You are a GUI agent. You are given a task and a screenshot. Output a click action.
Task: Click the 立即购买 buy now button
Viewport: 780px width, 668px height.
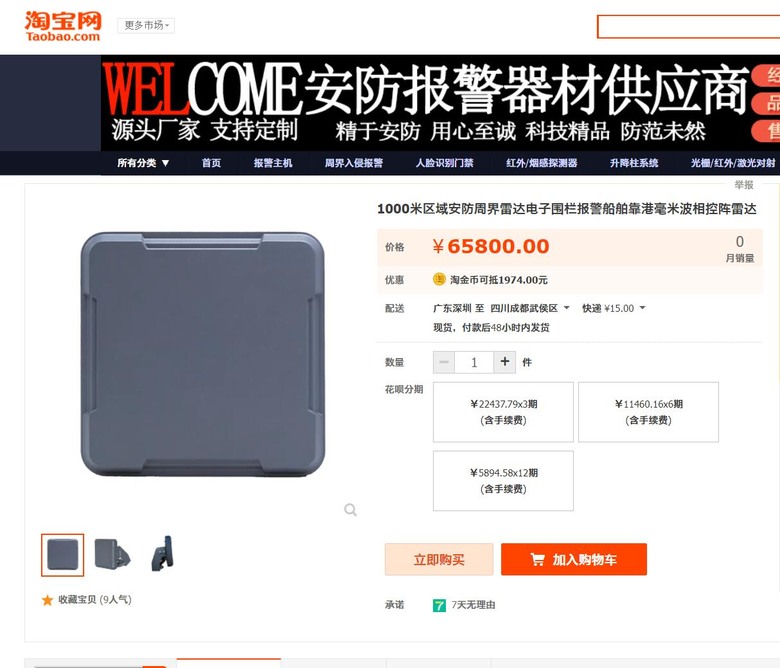pos(439,560)
